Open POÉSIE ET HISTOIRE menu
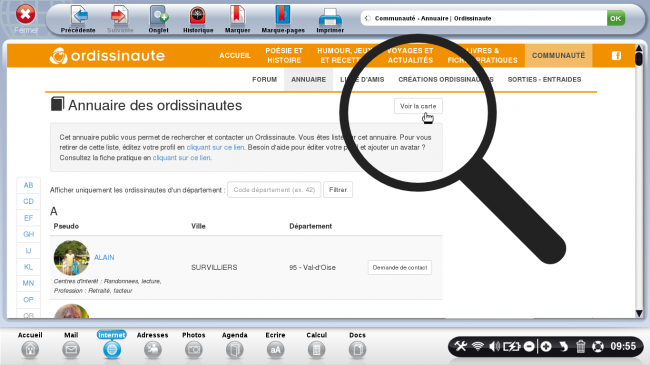Viewport: 650px width, 365px height. pos(284,56)
